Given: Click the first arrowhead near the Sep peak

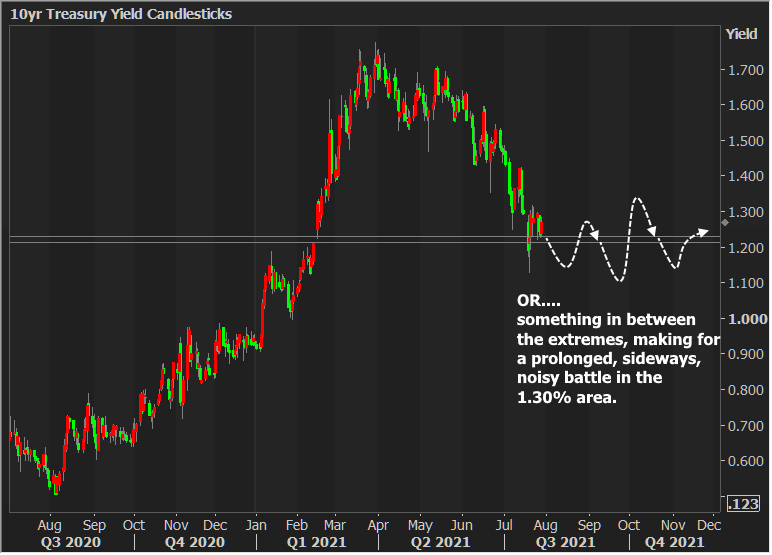Looking at the screenshot, I should click(x=595, y=236).
